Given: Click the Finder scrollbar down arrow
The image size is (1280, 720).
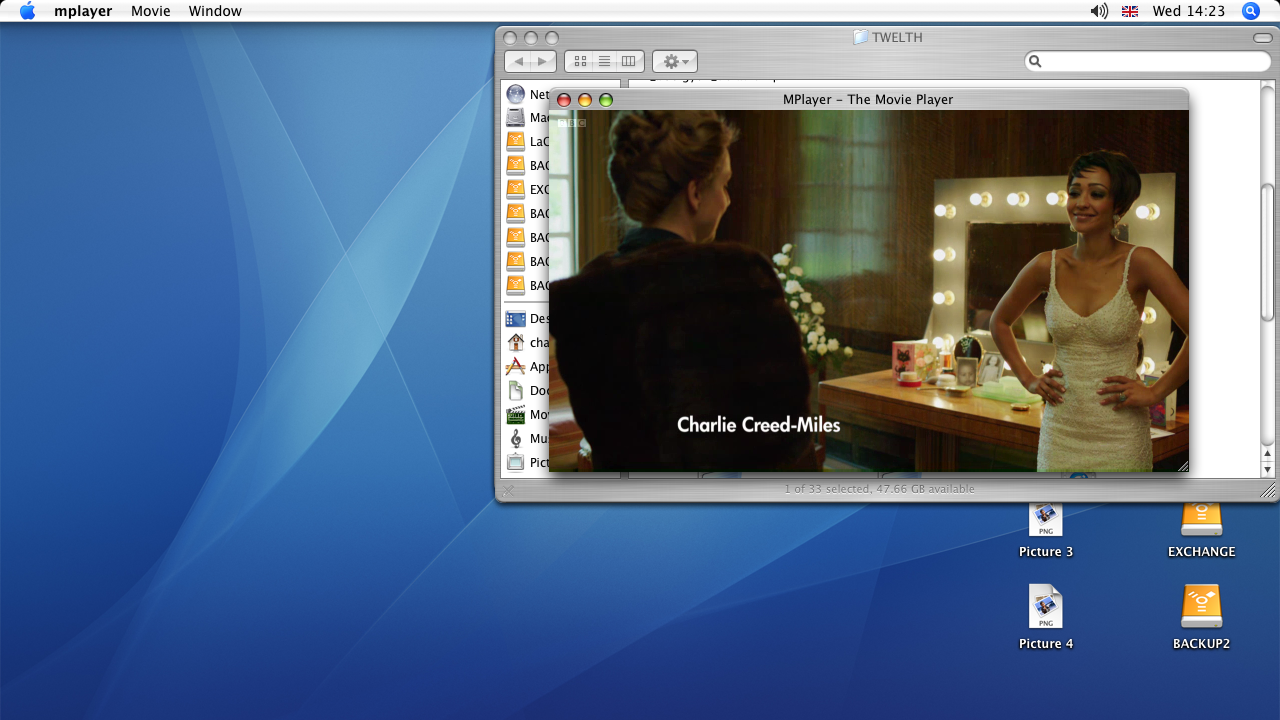Looking at the screenshot, I should 1268,469.
